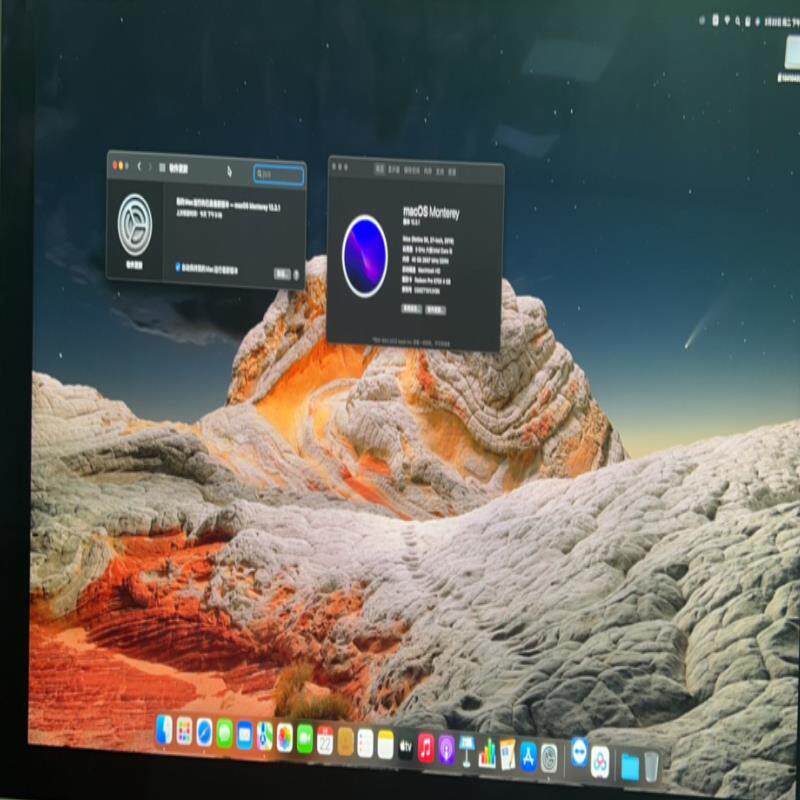Select Overview tab in About This Mac
Image resolution: width=800 pixels, height=800 pixels.
click(380, 169)
